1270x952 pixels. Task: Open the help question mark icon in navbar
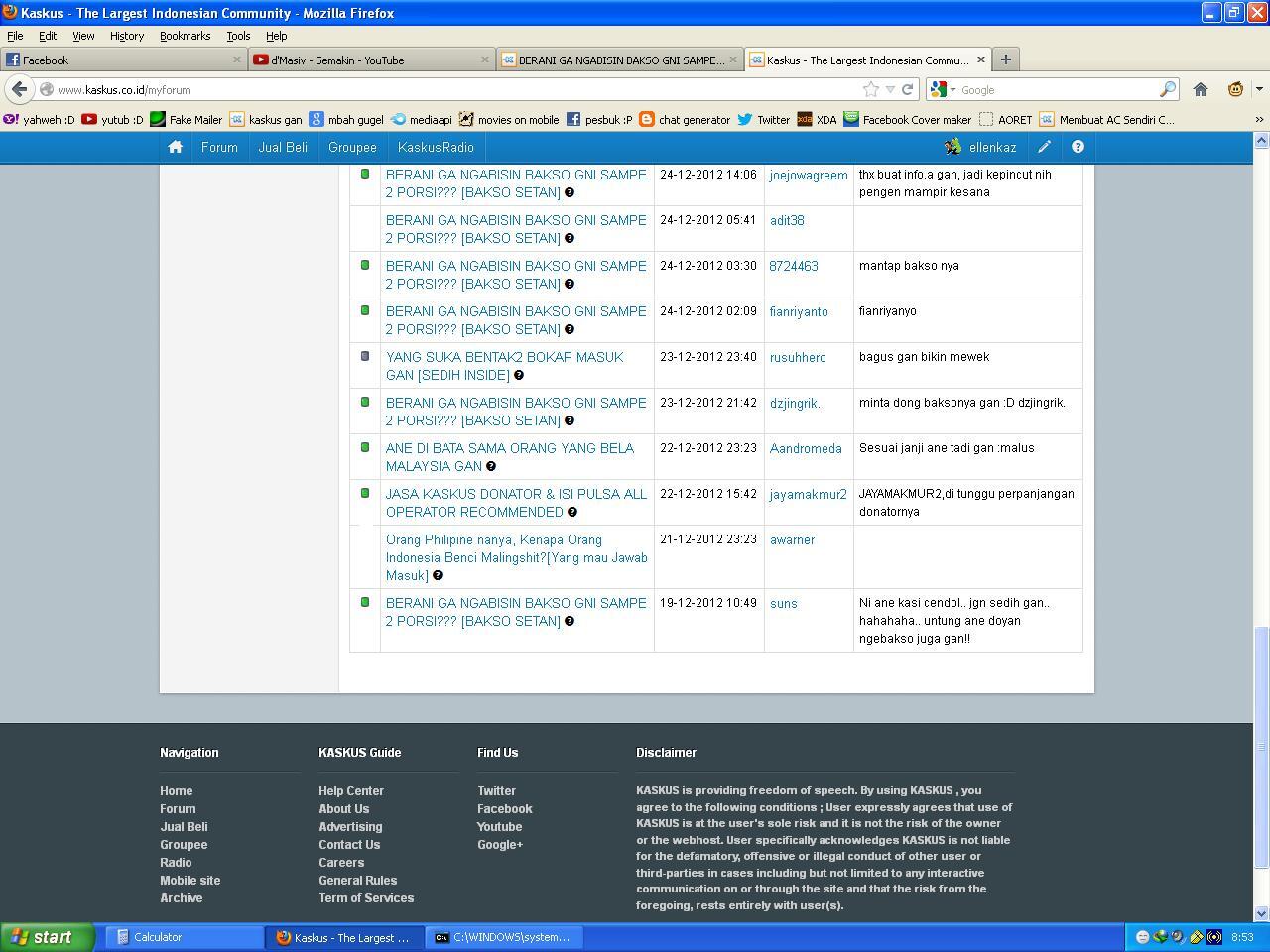coord(1078,147)
